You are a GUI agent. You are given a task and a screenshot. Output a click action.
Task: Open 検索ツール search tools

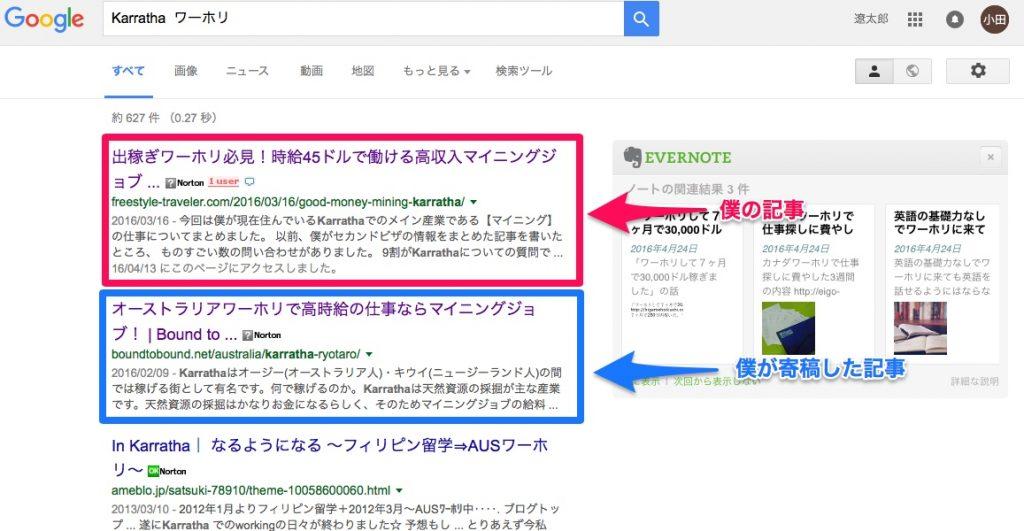pyautogui.click(x=524, y=71)
